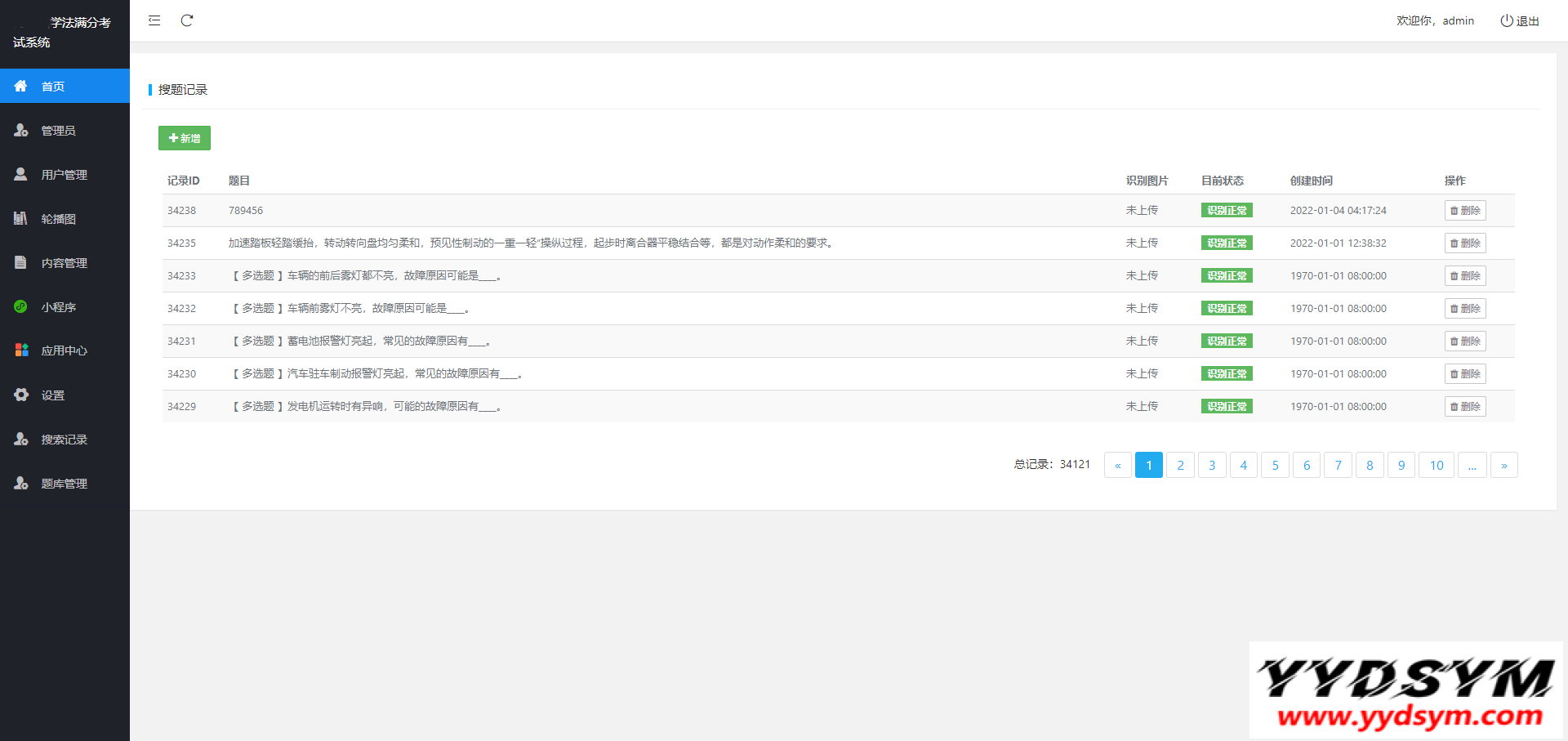Open the 管理员 sidebar menu item
Screen dimensions: 1568x741
coord(58,131)
